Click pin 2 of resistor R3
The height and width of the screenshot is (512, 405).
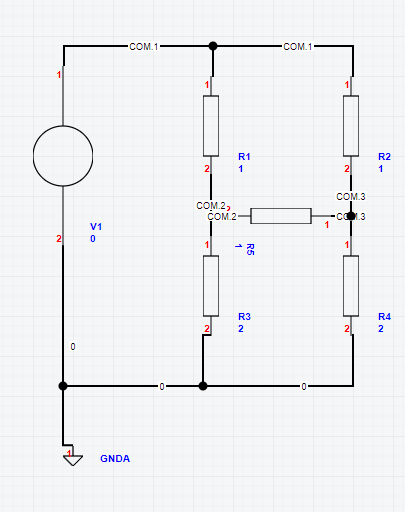coord(207,329)
